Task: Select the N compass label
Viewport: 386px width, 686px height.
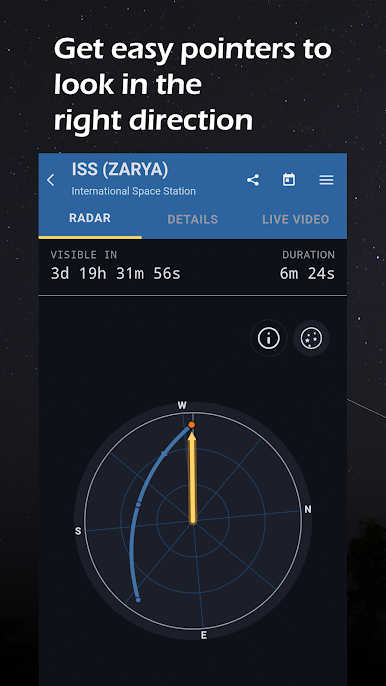Action: coord(308,509)
